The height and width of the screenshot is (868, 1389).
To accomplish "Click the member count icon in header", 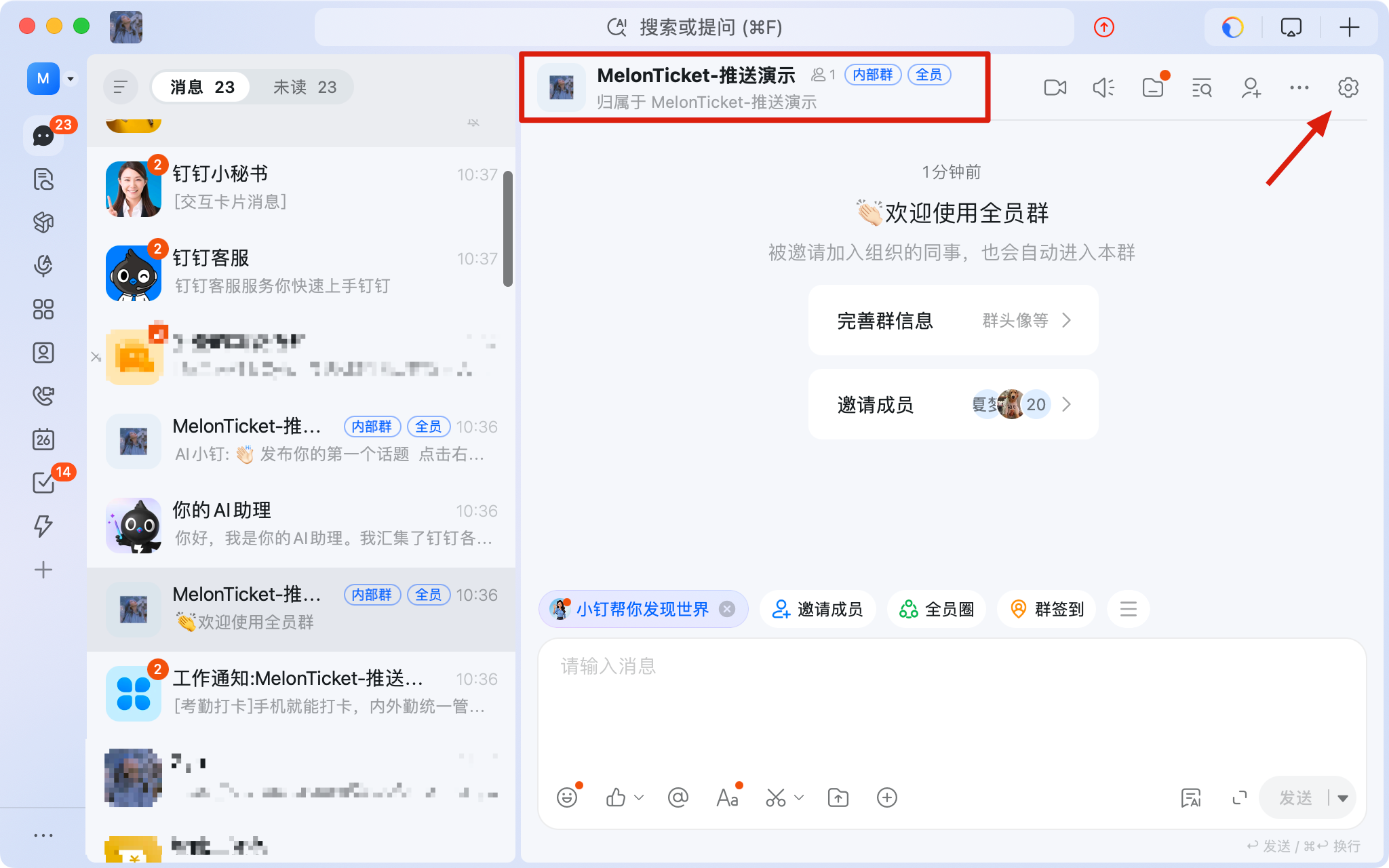I will click(823, 75).
